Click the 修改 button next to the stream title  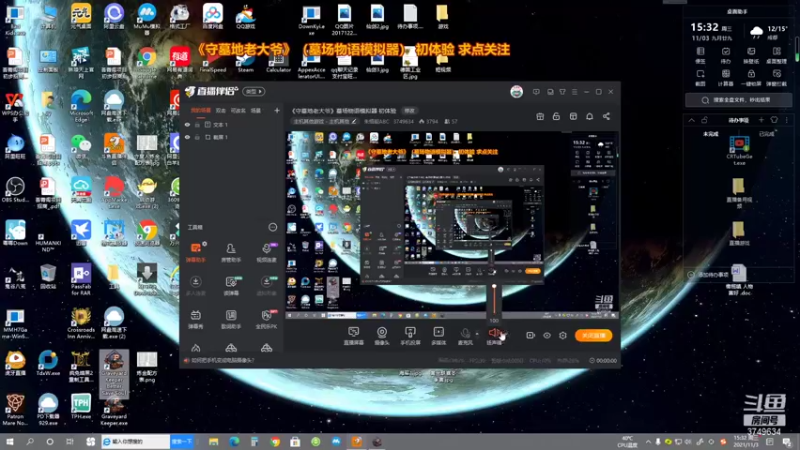coord(409,110)
